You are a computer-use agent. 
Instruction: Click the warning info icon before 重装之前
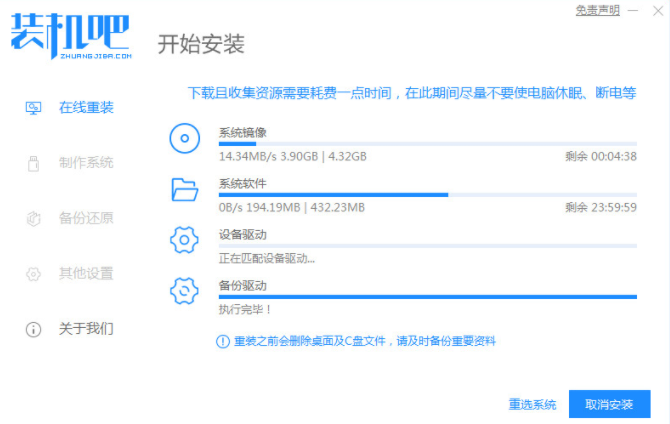(x=223, y=341)
